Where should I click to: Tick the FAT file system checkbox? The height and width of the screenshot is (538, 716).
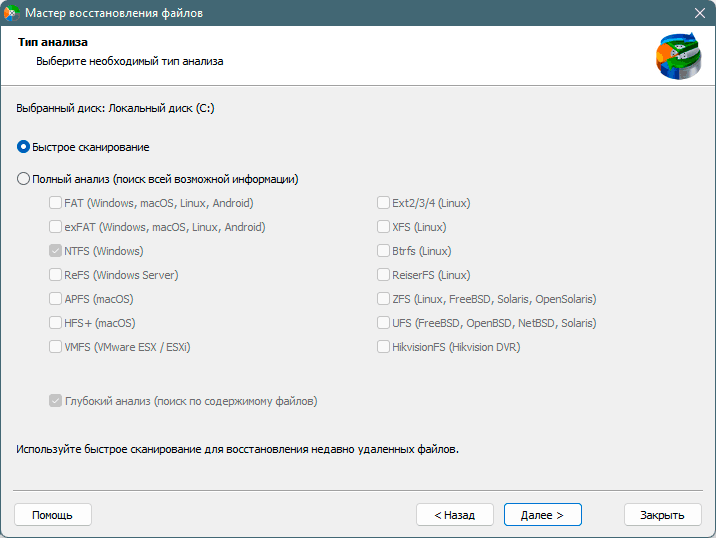coord(55,203)
